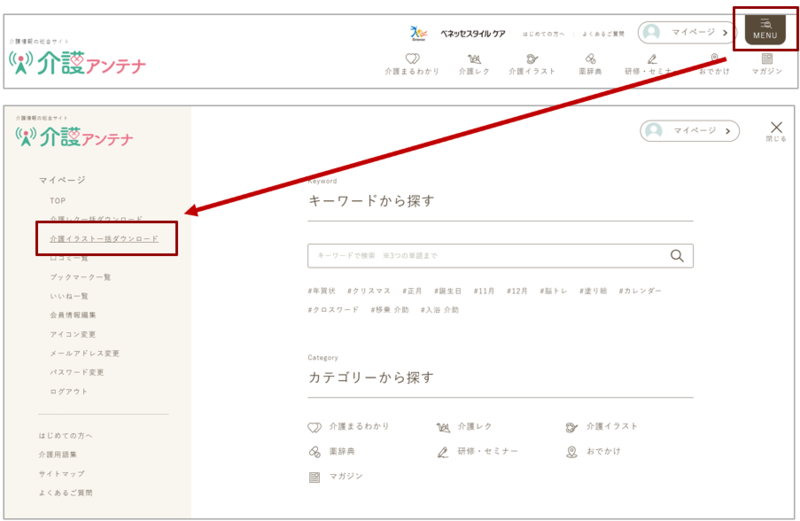Viewport: 800px width, 521px height.
Task: Open サイトマップ link in sidebar footer
Action: [x=61, y=473]
